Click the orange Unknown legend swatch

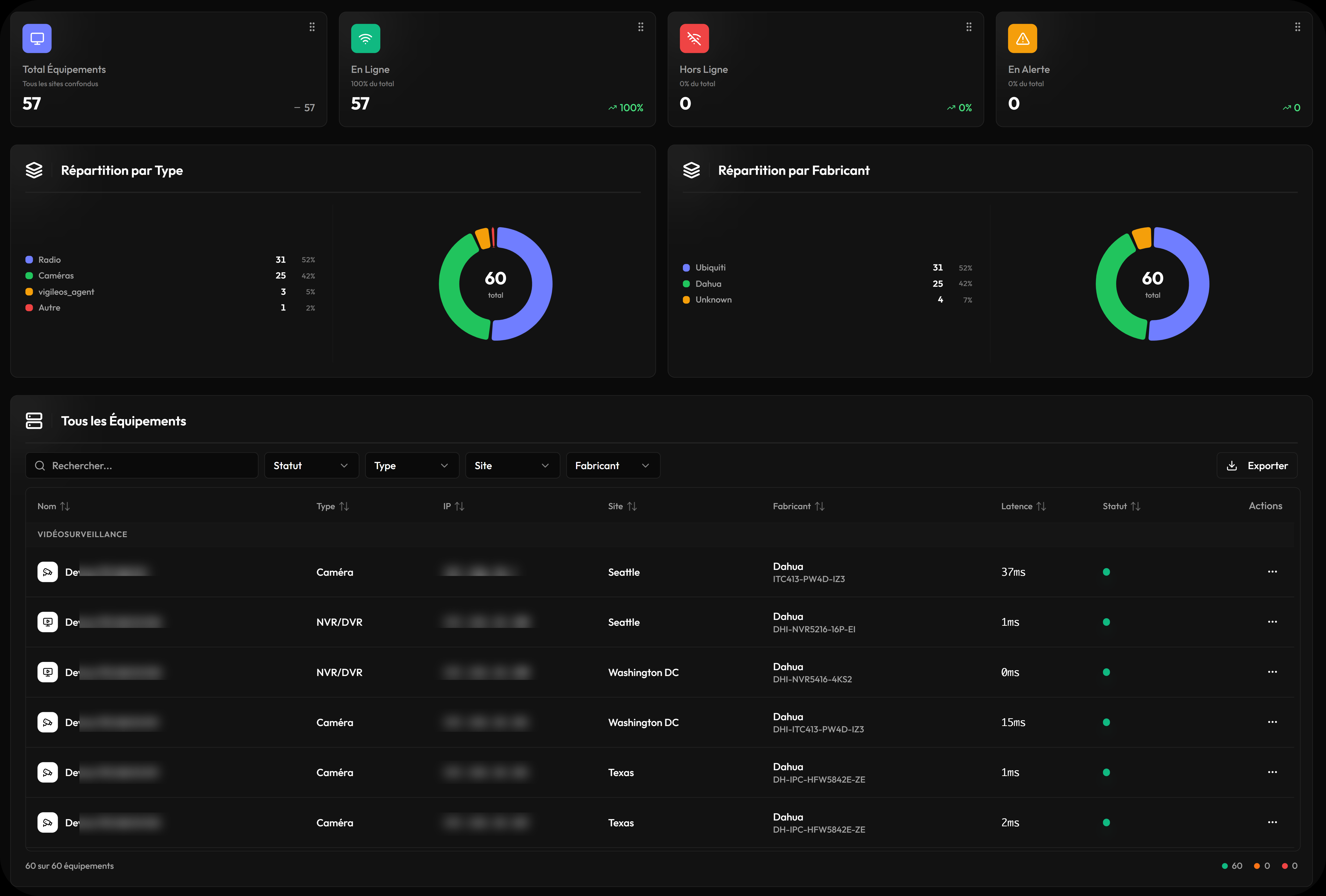click(686, 300)
